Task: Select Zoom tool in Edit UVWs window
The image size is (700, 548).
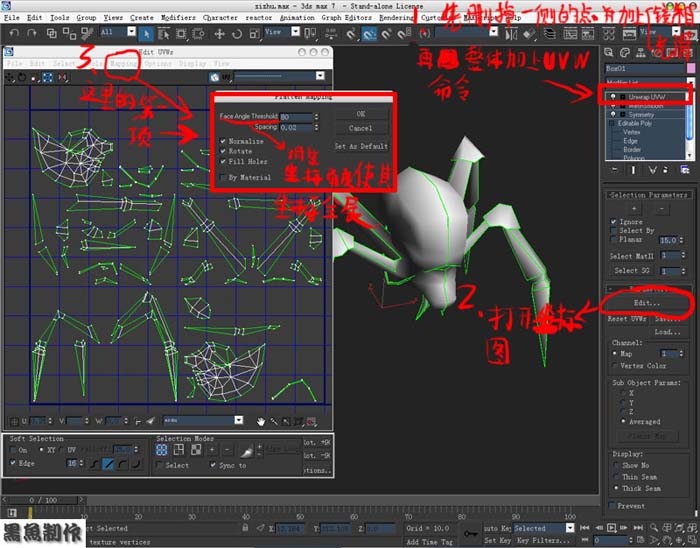Action: click(x=273, y=421)
